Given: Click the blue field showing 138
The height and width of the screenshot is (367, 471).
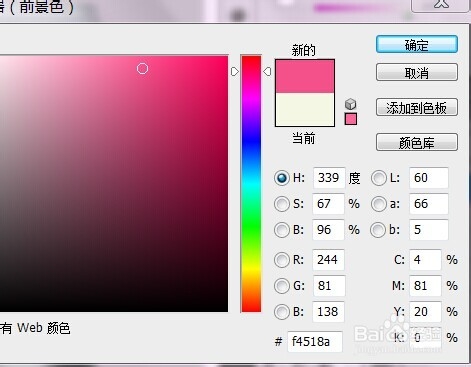Looking at the screenshot, I should coord(328,312).
